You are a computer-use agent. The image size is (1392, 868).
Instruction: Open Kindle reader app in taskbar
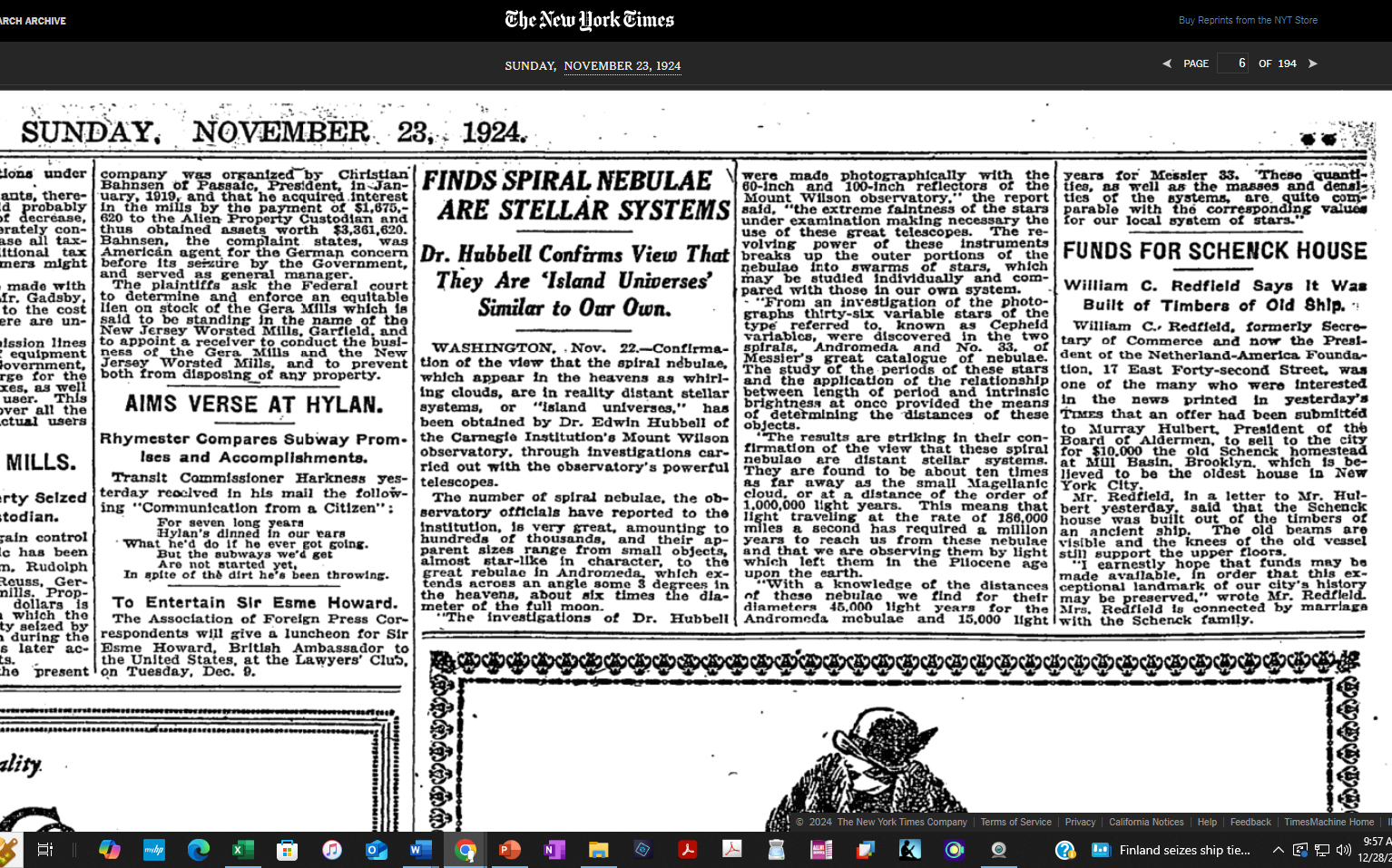pyautogui.click(x=910, y=850)
